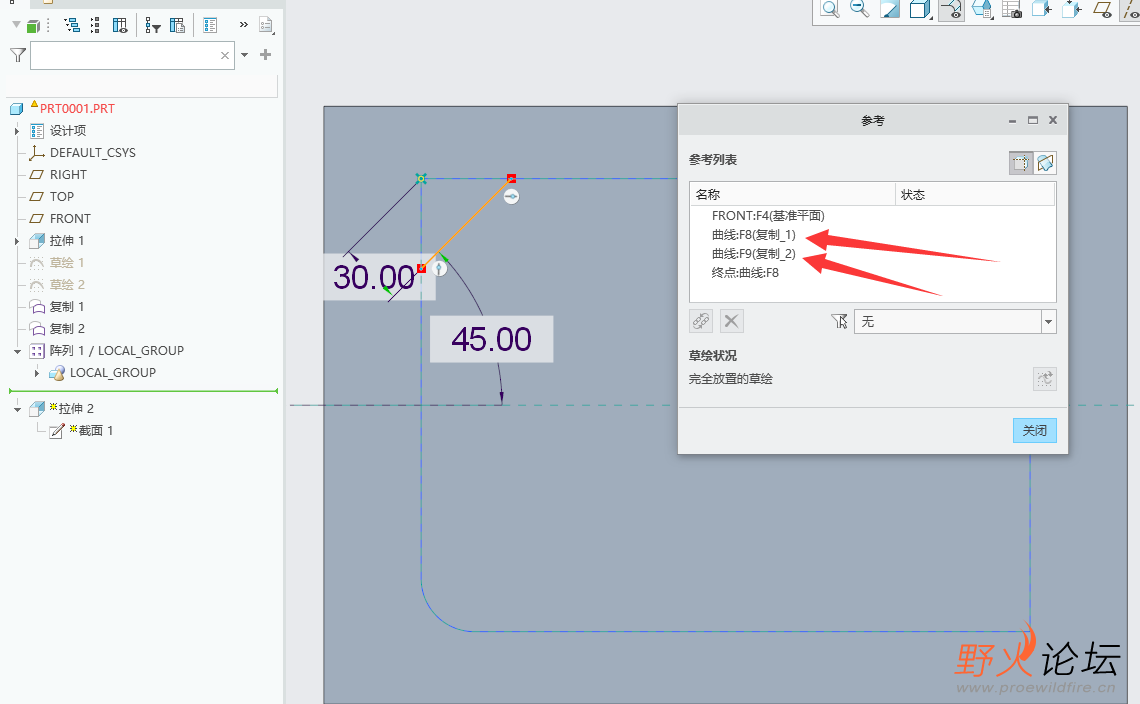Select hidden sketch 草绘 2
1140x704 pixels.
tap(66, 284)
